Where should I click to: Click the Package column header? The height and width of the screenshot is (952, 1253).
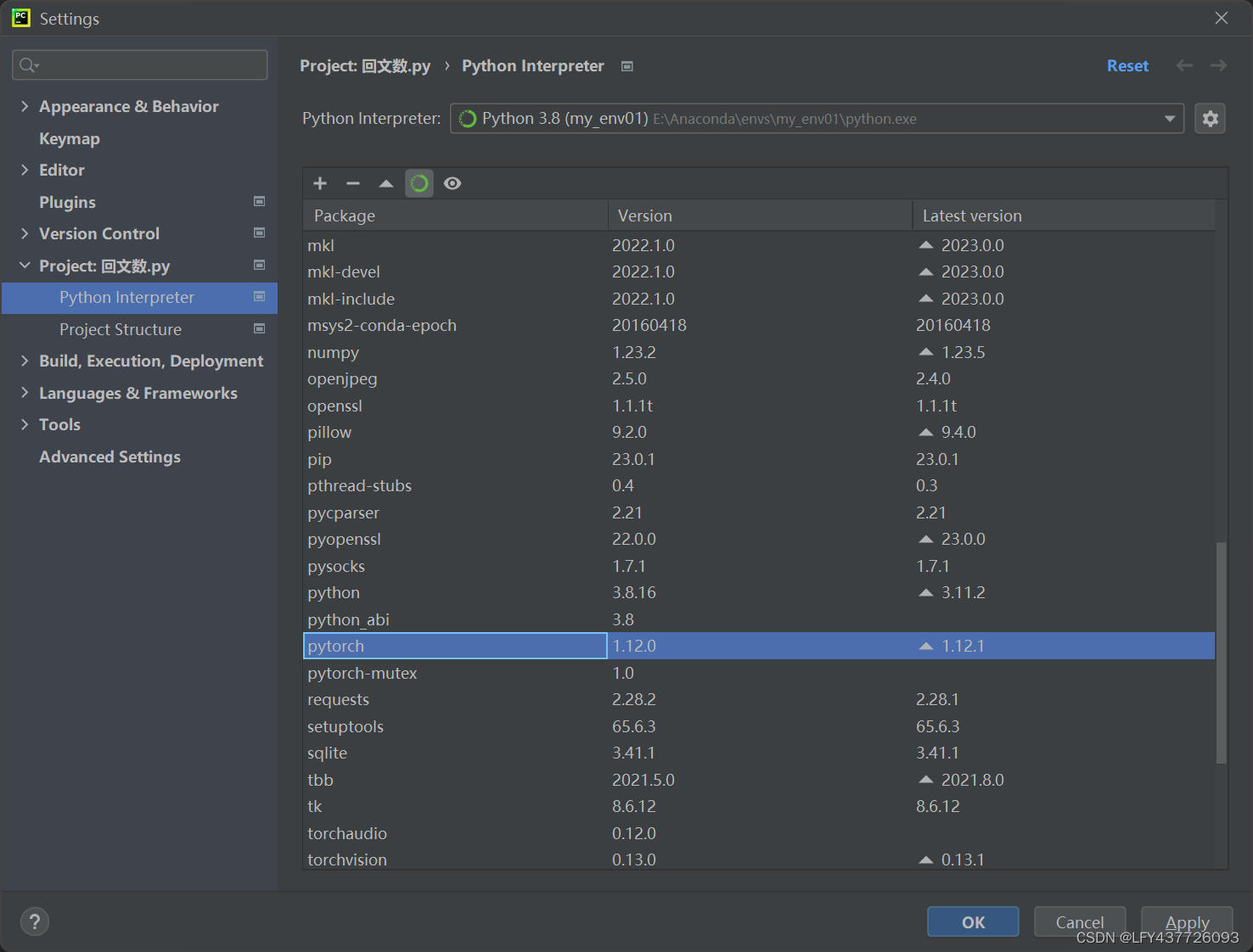455,216
